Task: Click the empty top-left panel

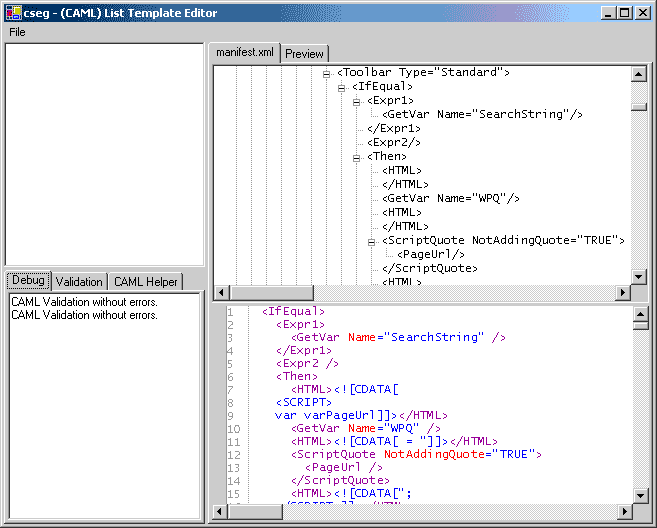Action: [104, 154]
